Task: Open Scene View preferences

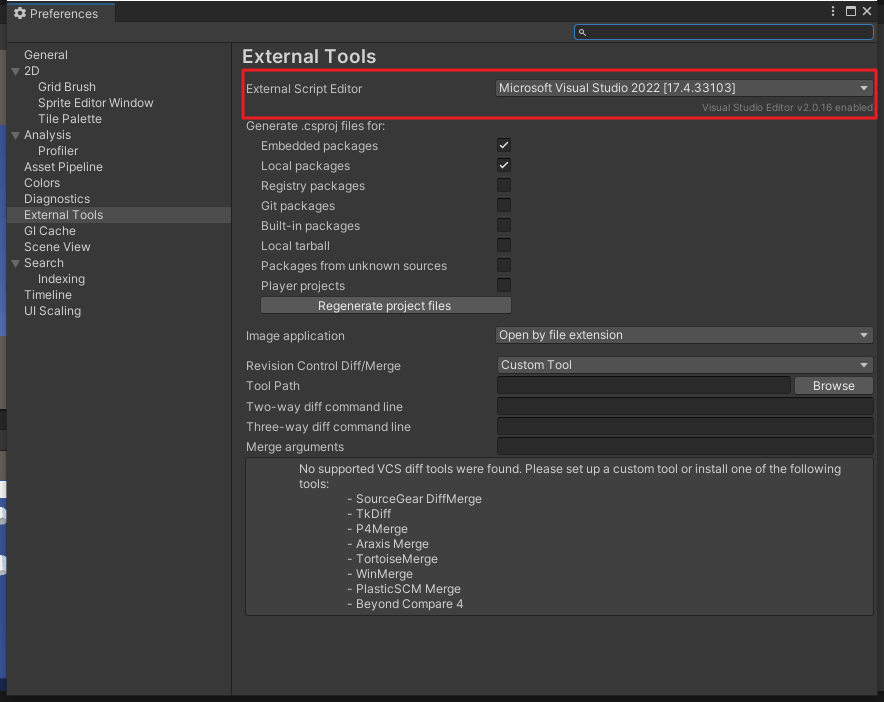Action: coord(57,247)
